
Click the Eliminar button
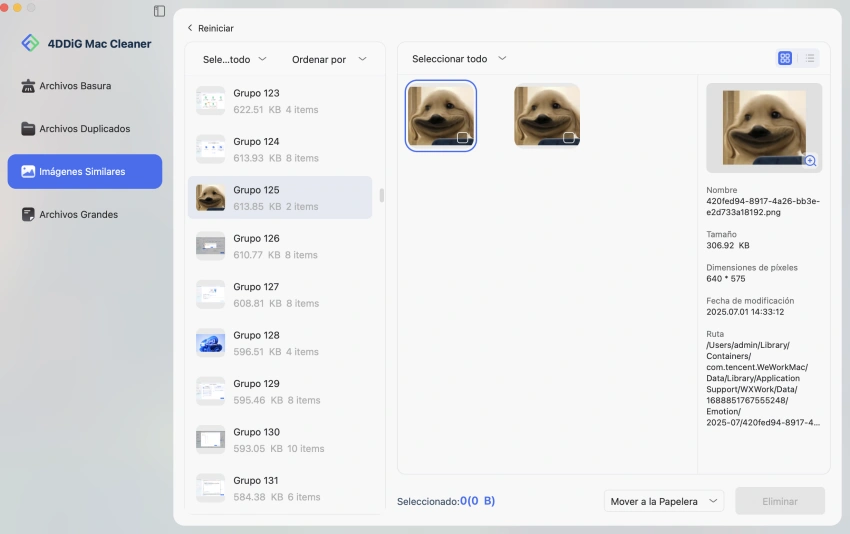click(x=780, y=501)
